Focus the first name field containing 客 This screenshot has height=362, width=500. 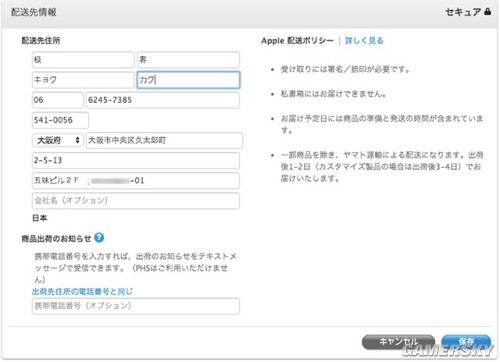(188, 60)
